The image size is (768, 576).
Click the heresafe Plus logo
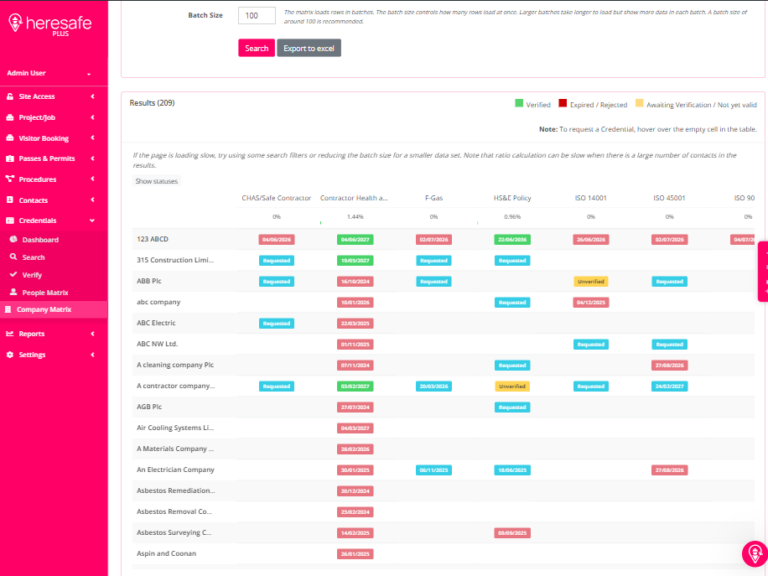(50, 24)
